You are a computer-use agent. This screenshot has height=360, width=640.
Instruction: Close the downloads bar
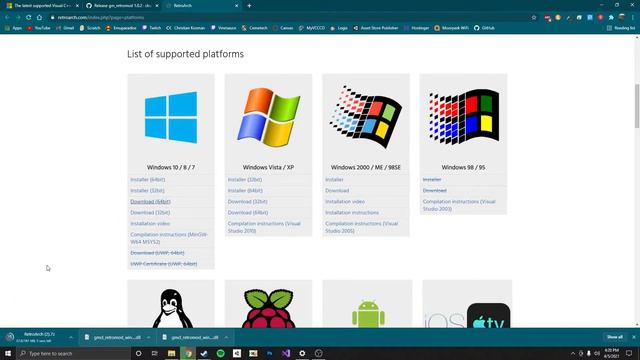click(x=633, y=337)
